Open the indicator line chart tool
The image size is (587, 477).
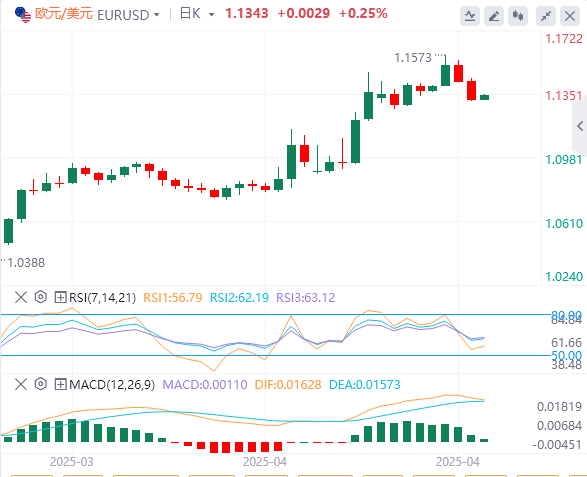(470, 16)
